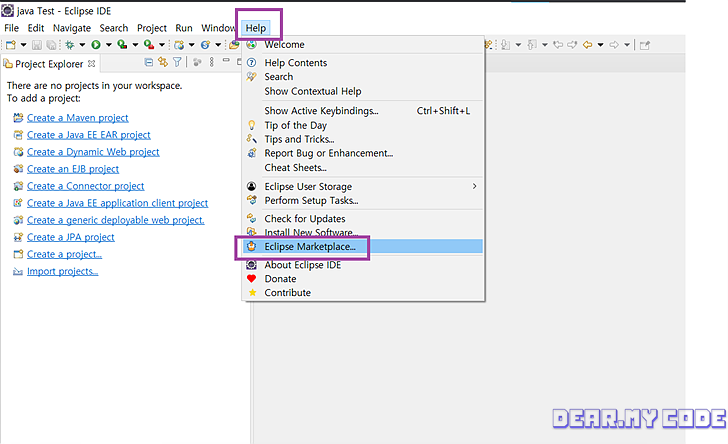Click the Save toolbar icon

(37, 45)
